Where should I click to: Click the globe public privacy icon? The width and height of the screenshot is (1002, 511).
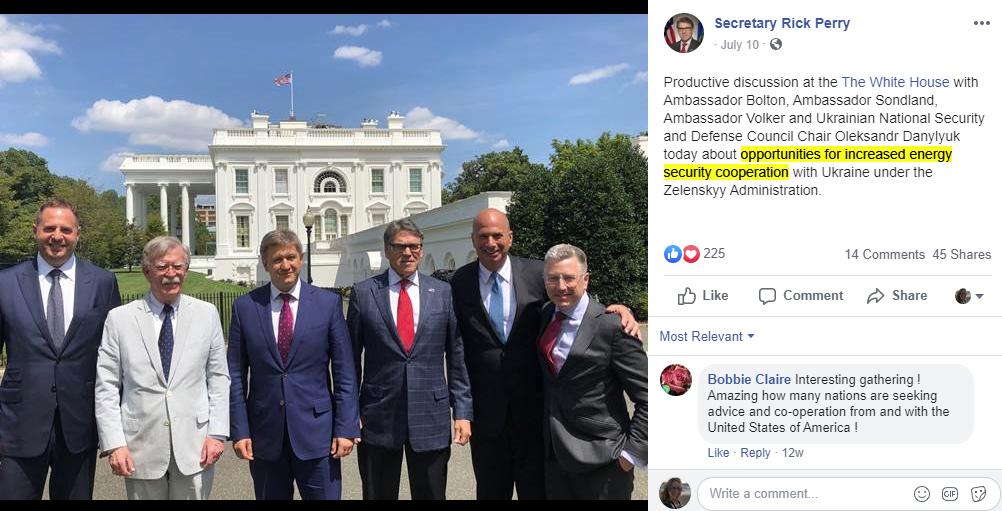click(776, 44)
